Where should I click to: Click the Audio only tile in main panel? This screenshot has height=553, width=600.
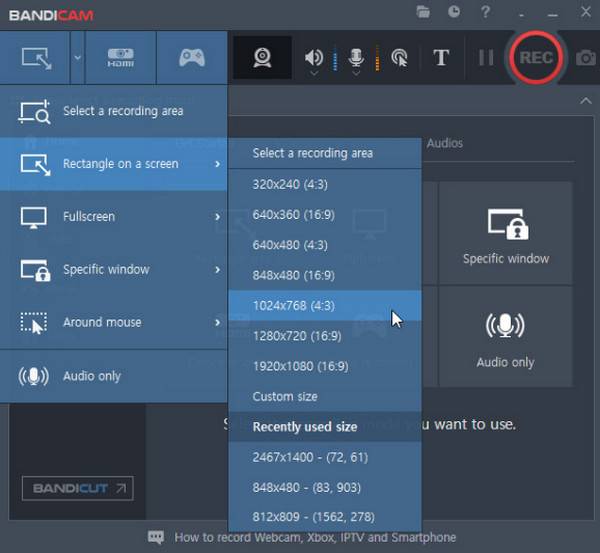click(x=505, y=336)
